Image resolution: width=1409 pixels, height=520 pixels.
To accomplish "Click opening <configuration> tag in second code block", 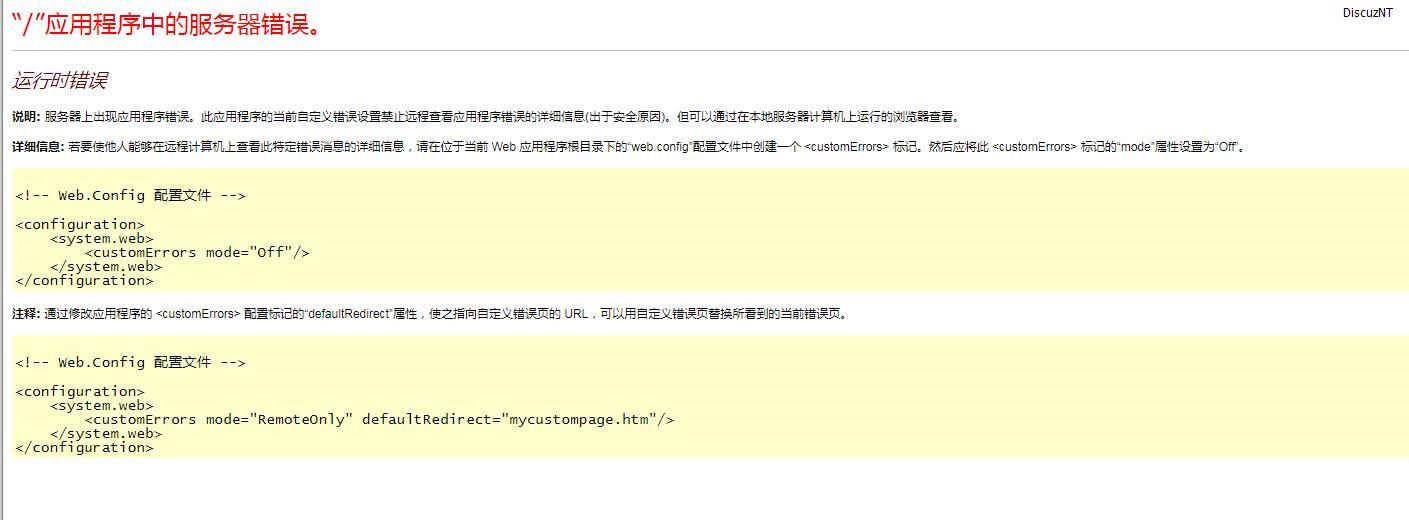I will (80, 391).
